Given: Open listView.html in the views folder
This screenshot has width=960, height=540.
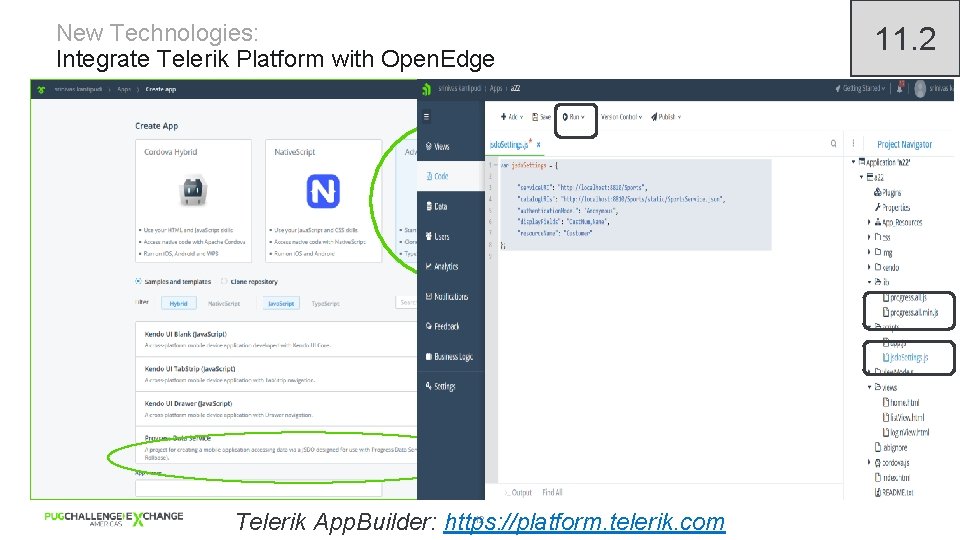Looking at the screenshot, I should pos(904,418).
